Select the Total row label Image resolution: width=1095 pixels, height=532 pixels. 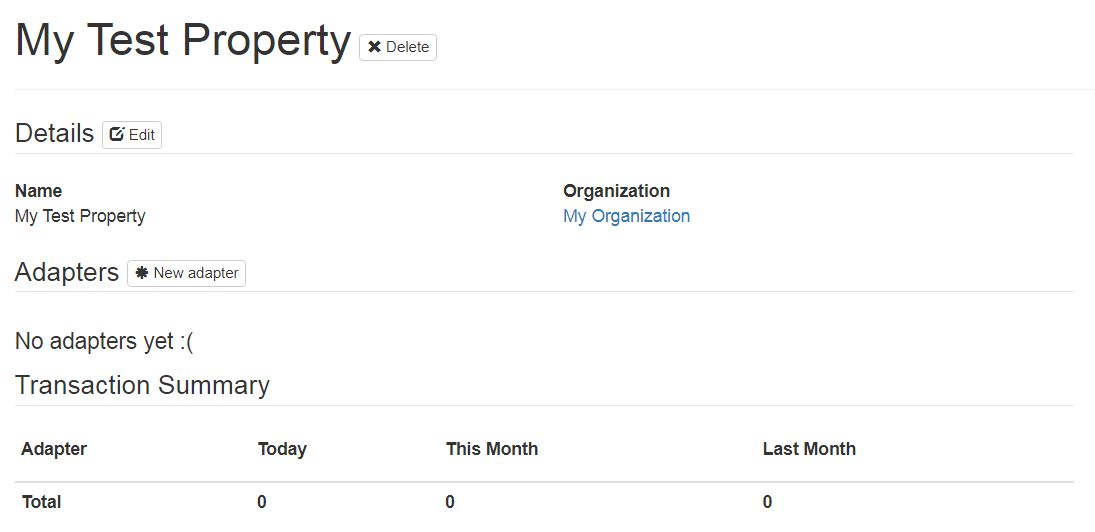42,502
